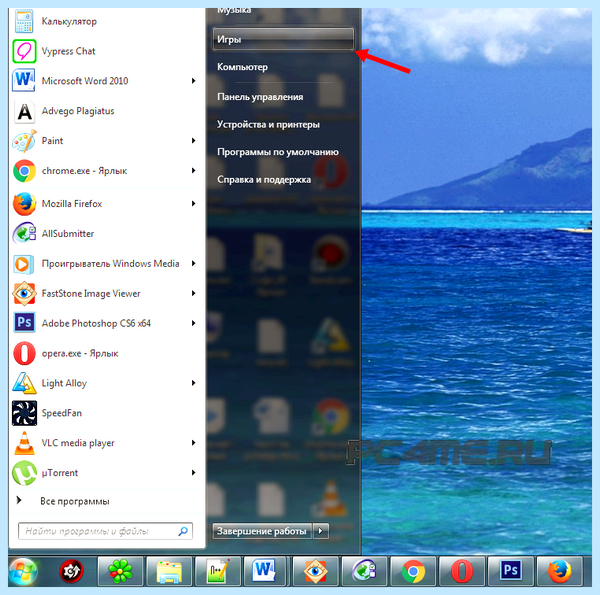The width and height of the screenshot is (600, 595).
Task: Click the red gear icon on taskbar
Action: click(x=72, y=571)
